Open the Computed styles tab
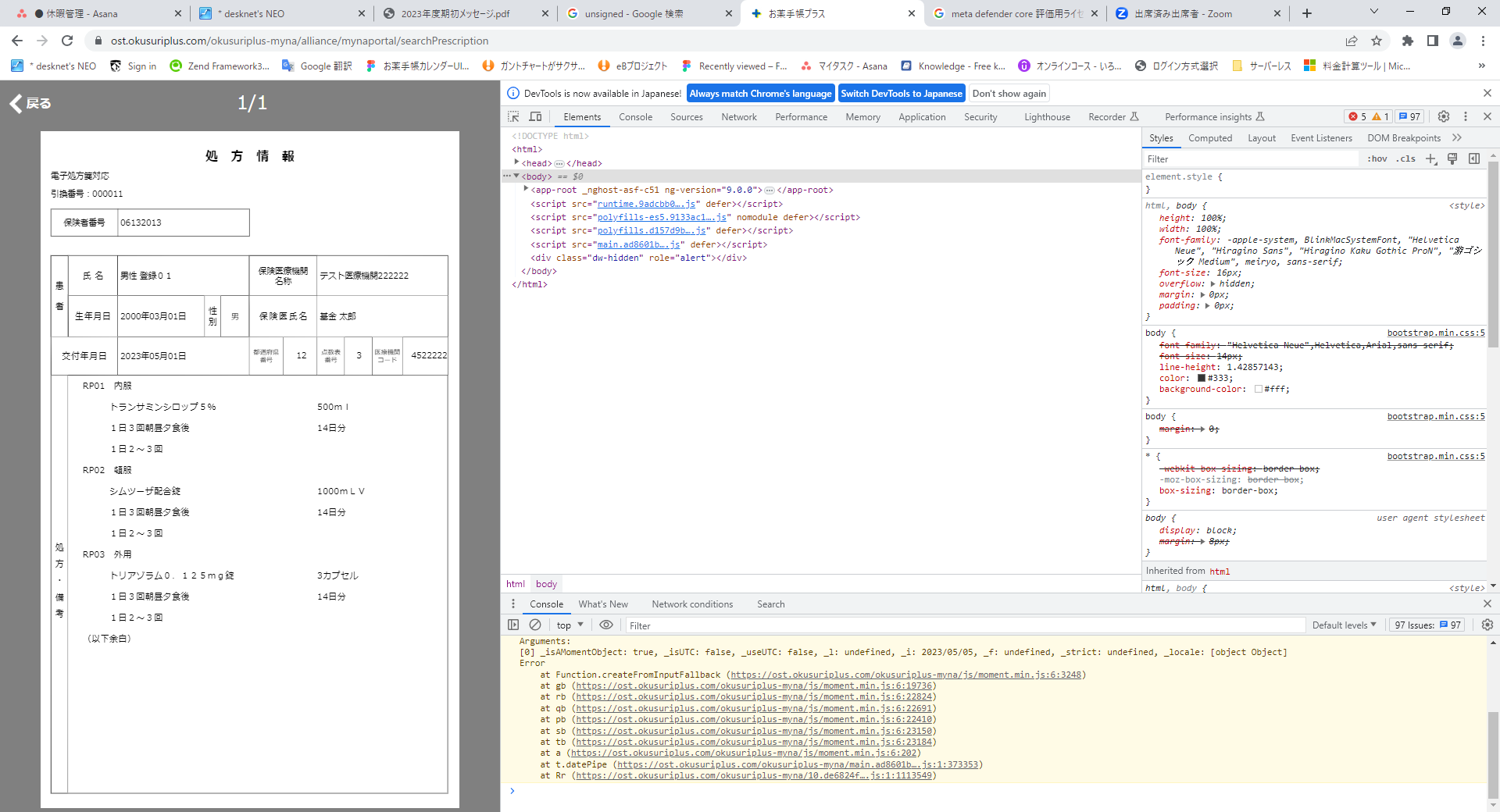 click(x=1209, y=138)
